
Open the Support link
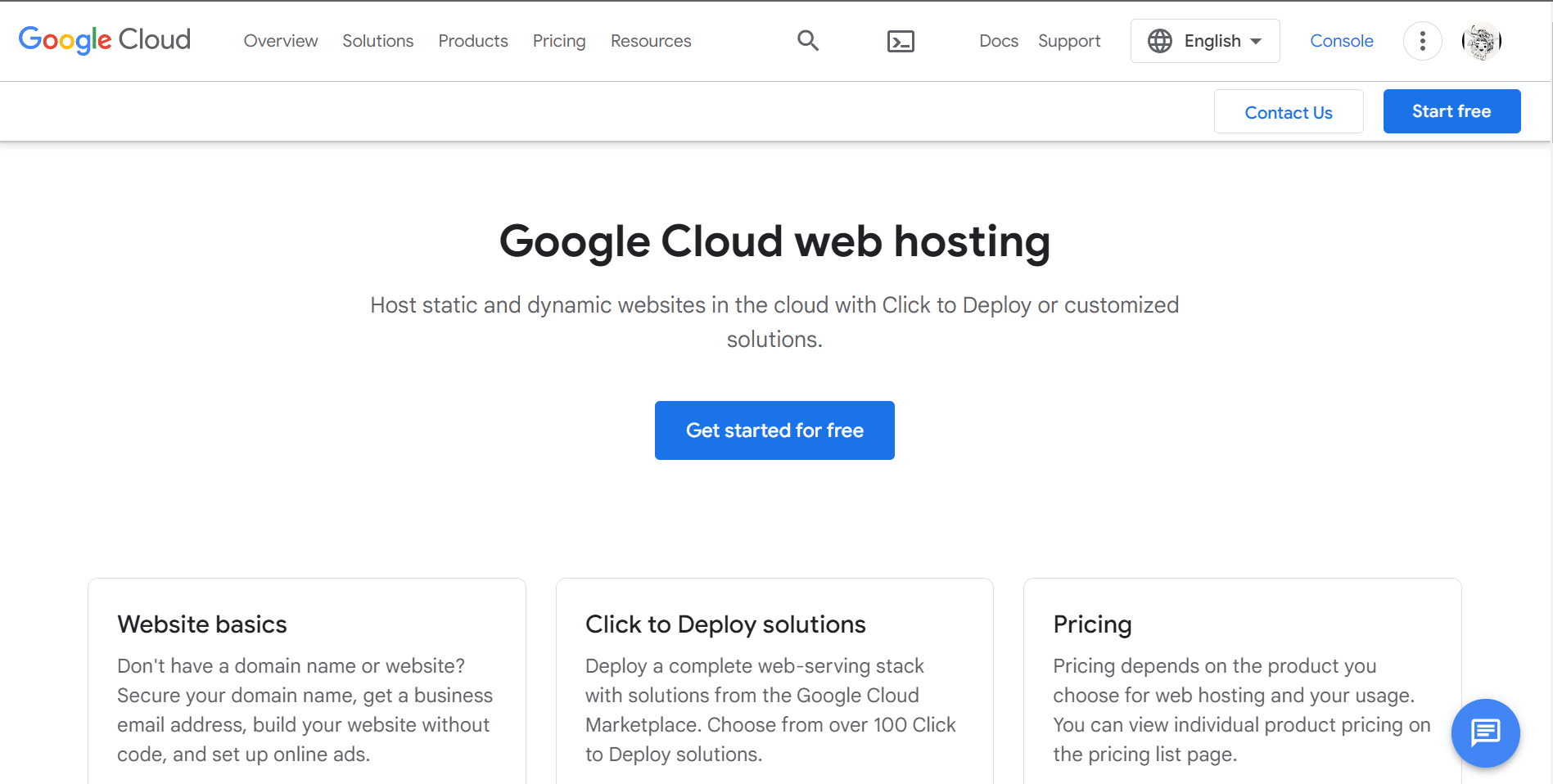1069,41
